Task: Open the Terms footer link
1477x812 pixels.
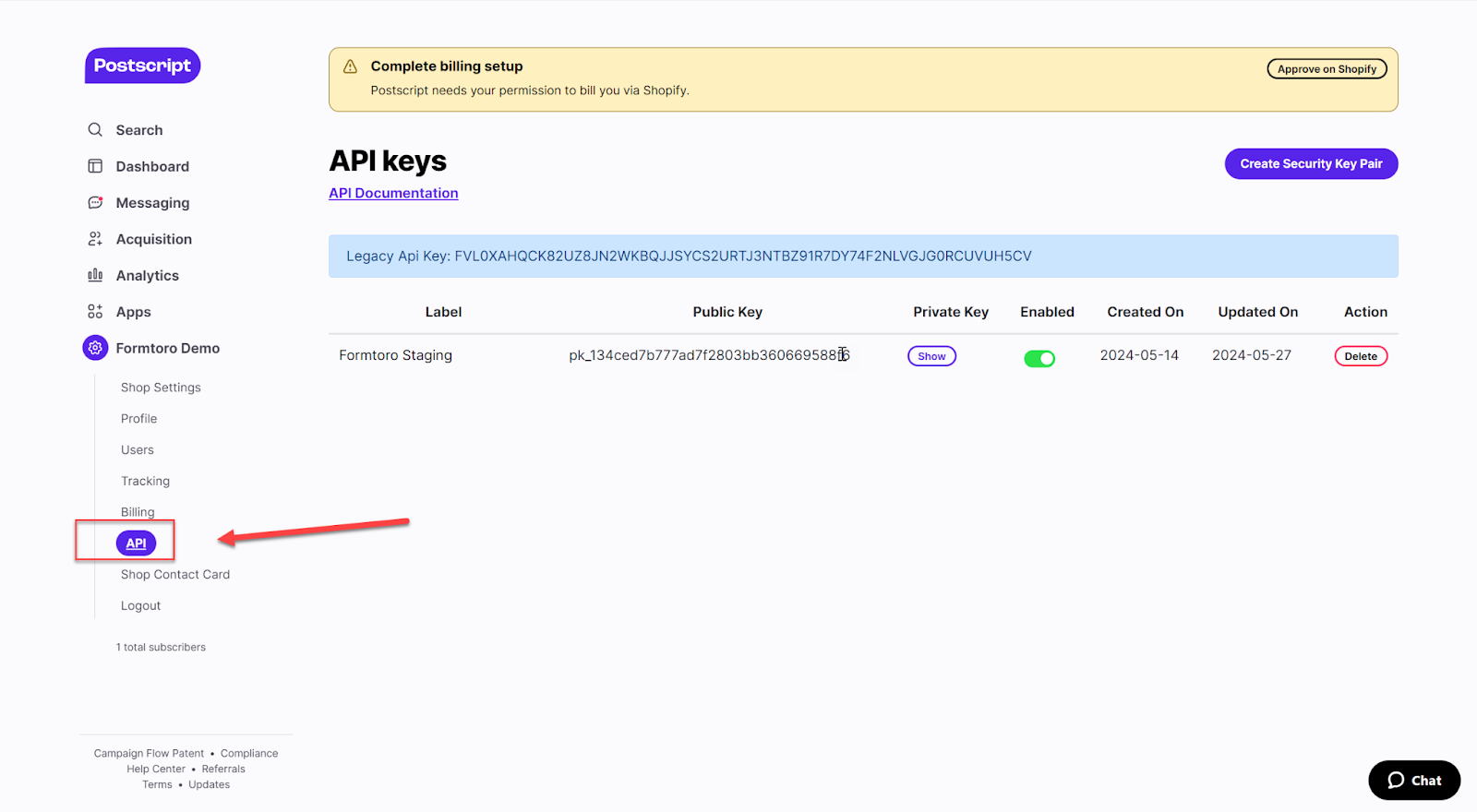Action: pyautogui.click(x=157, y=785)
